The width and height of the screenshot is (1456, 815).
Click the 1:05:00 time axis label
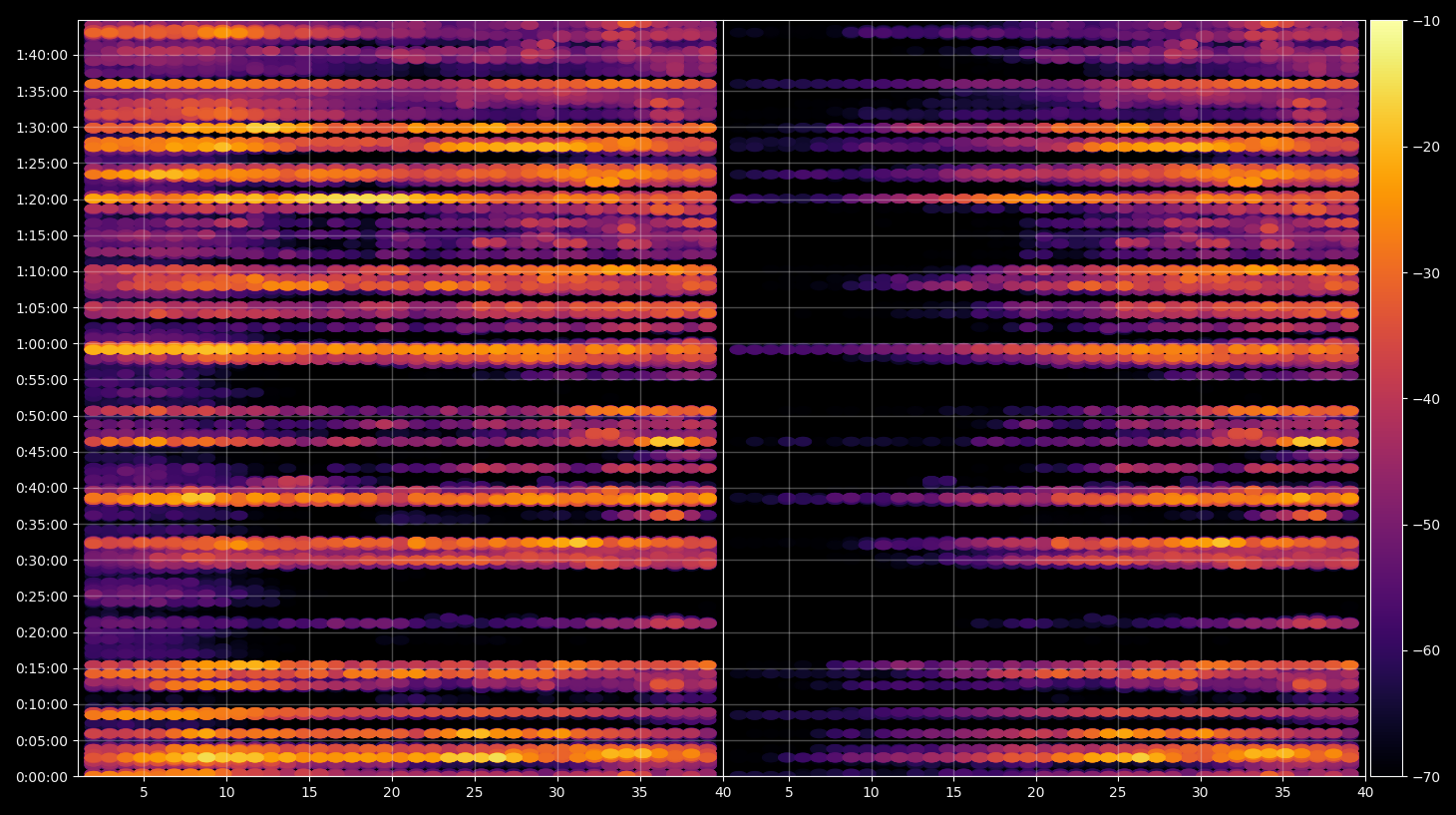click(42, 308)
